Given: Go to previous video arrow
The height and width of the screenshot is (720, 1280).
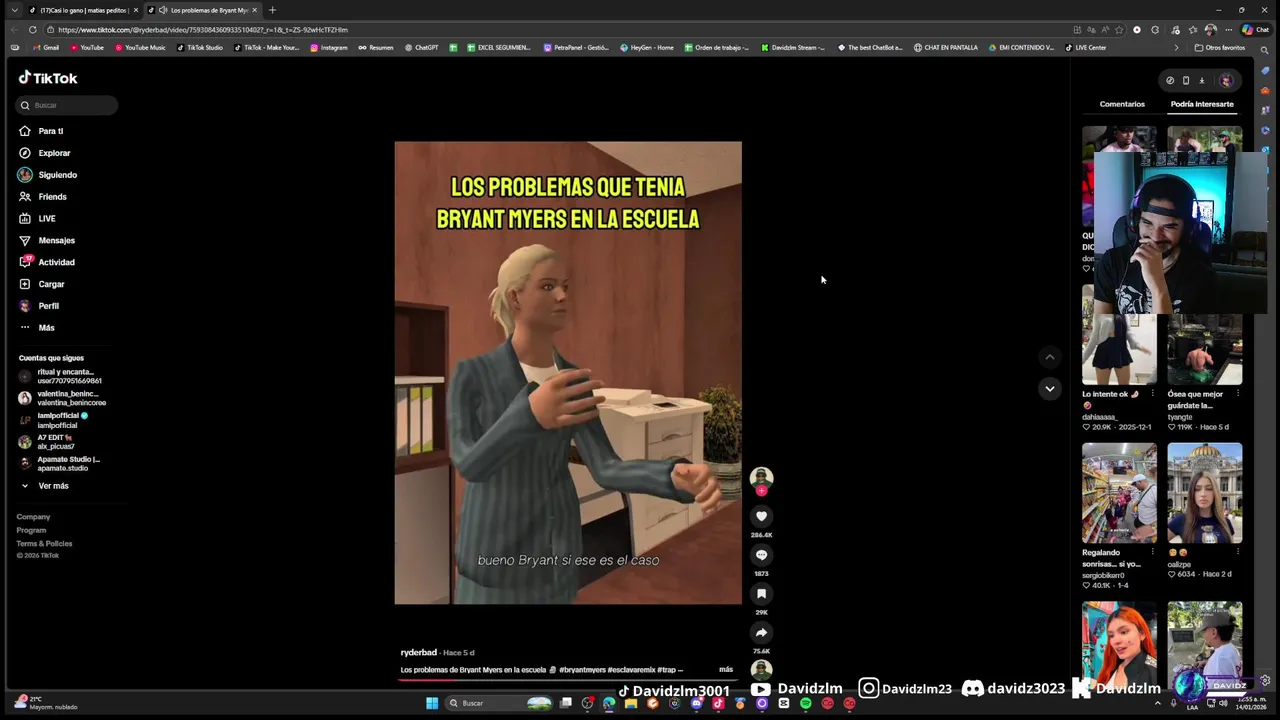Looking at the screenshot, I should tap(1049, 357).
